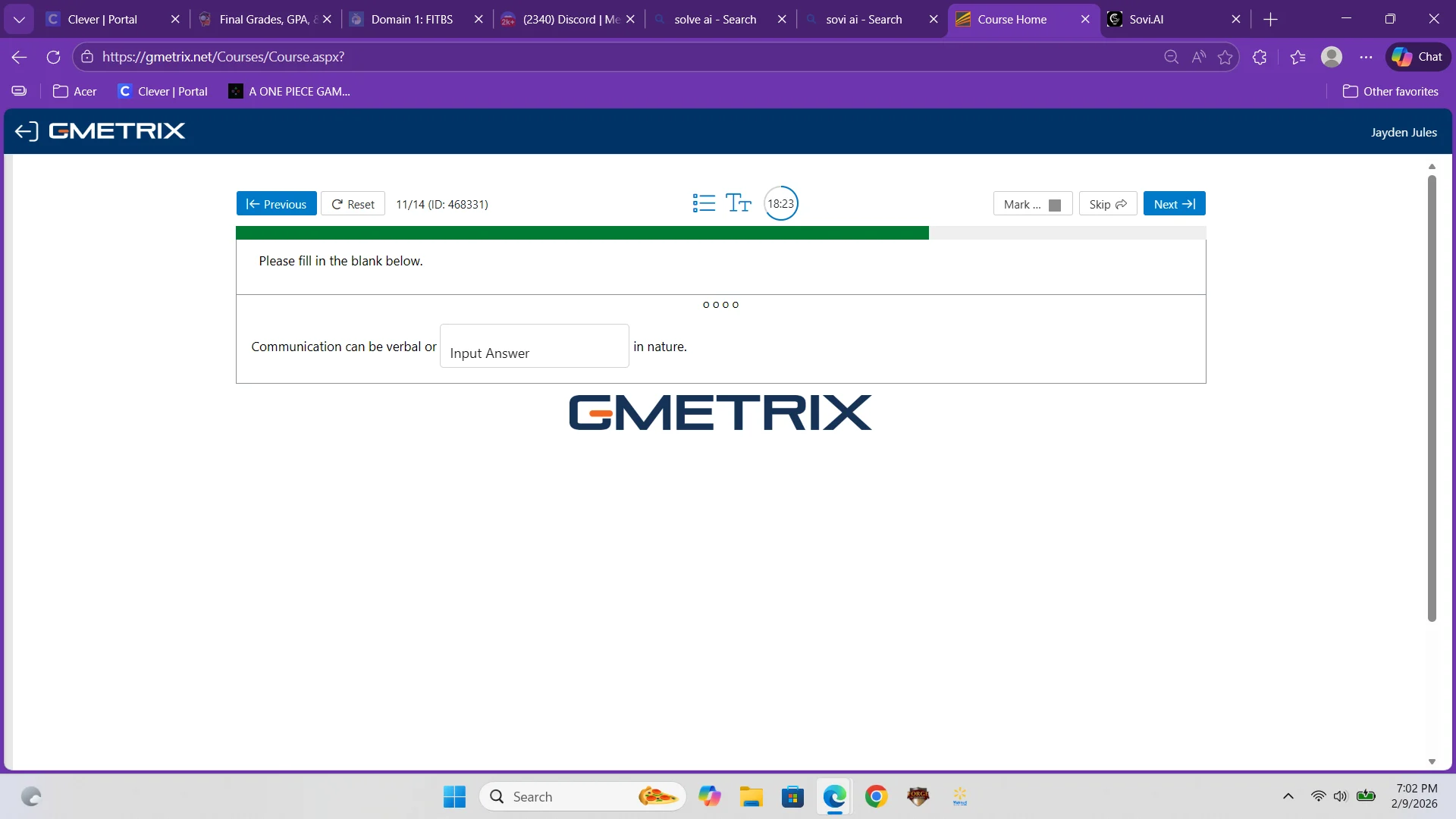Open Other favorites folder
Image resolution: width=1456 pixels, height=819 pixels.
click(x=1390, y=91)
